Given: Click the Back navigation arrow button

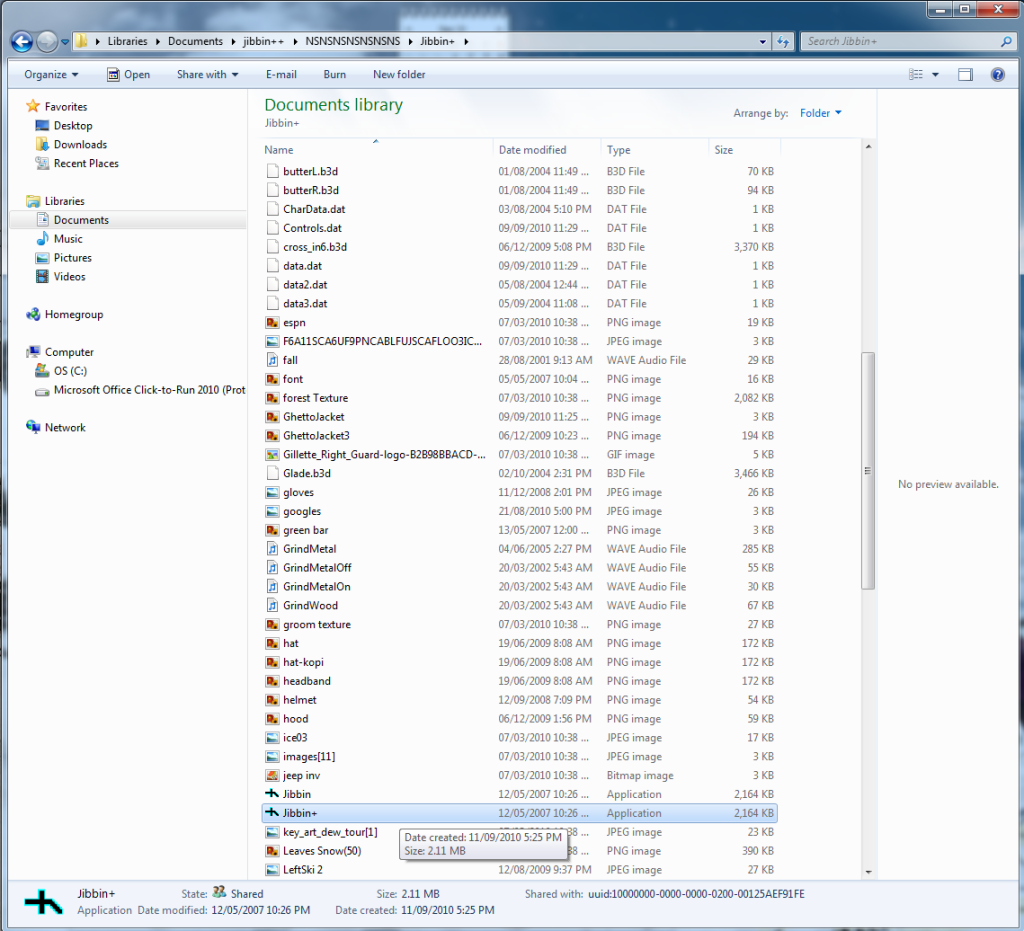Looking at the screenshot, I should click(x=22, y=42).
